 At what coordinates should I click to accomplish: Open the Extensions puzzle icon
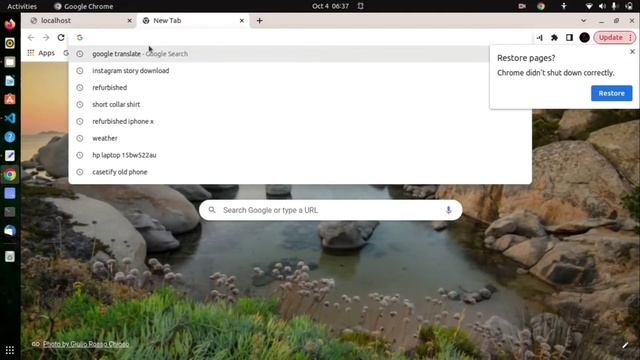(554, 38)
